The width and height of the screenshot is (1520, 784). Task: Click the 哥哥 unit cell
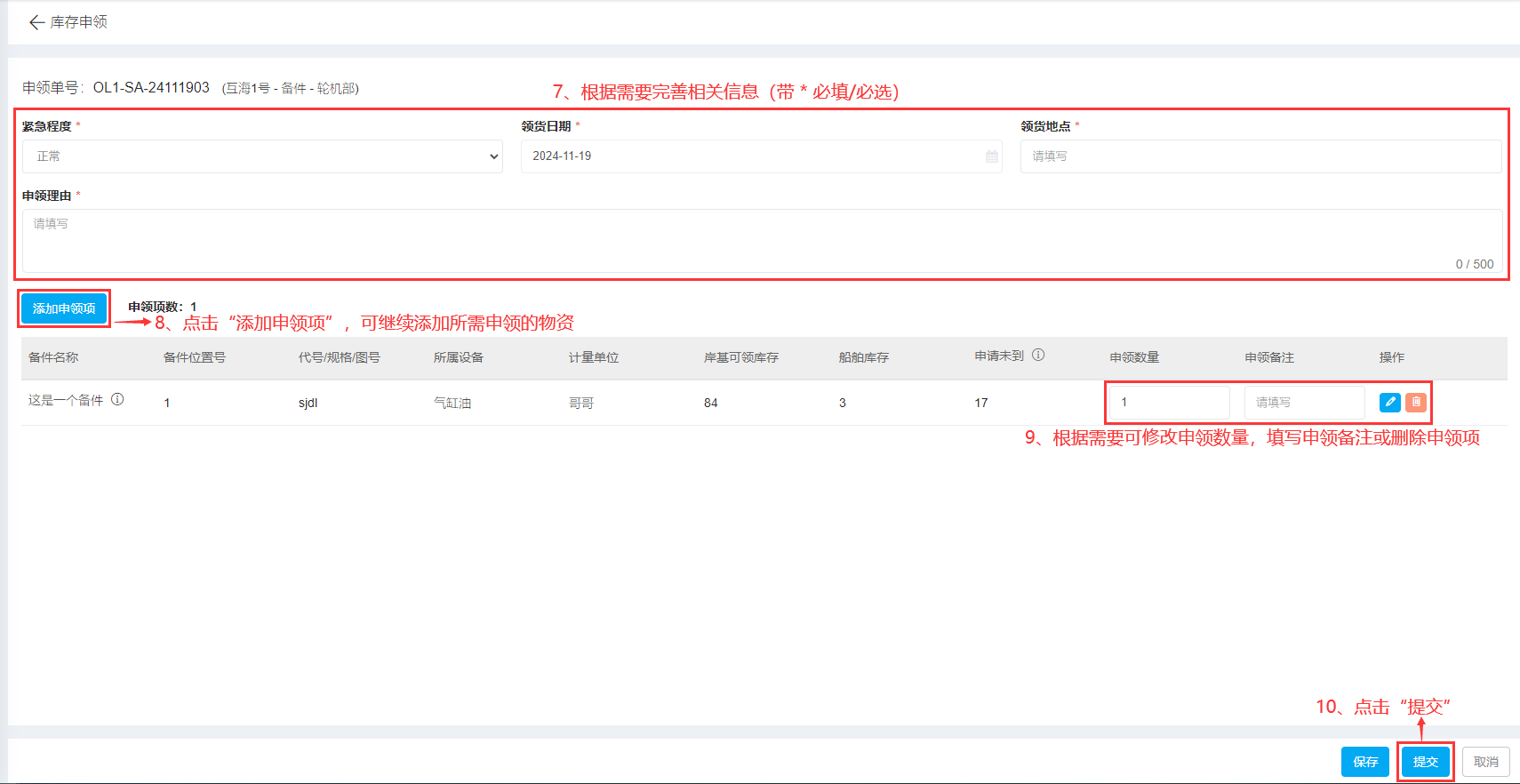click(581, 403)
